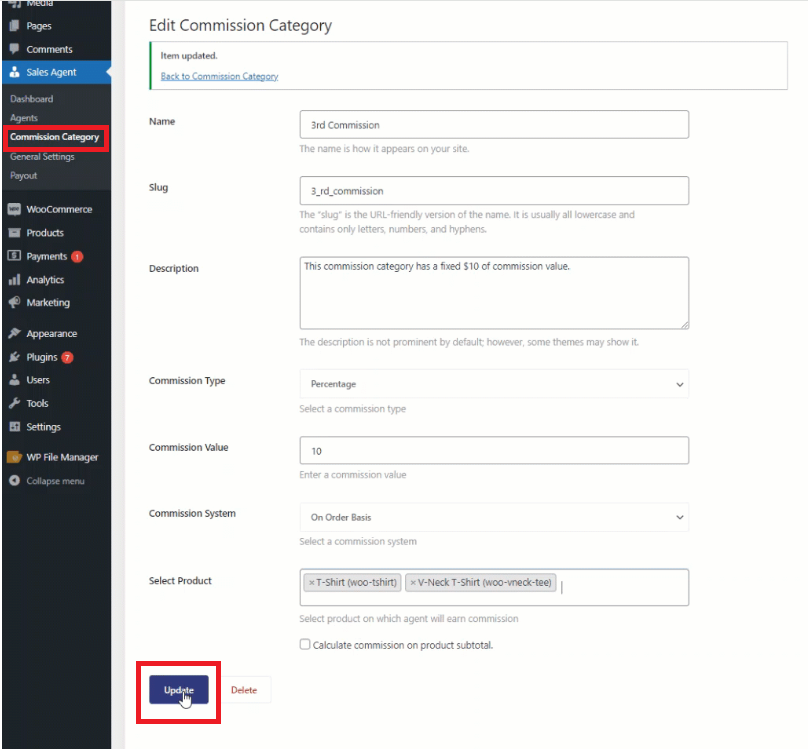The height and width of the screenshot is (749, 808).
Task: Remove T-Shirt (woo-tshirt) from selected products
Action: pos(311,583)
